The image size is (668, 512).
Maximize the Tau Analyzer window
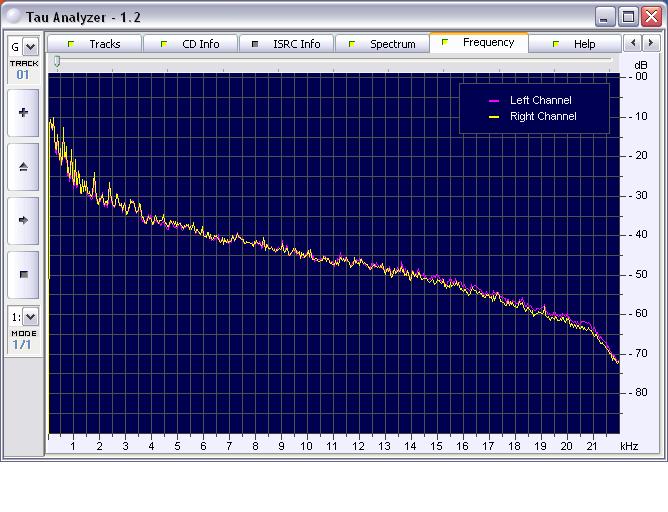628,16
